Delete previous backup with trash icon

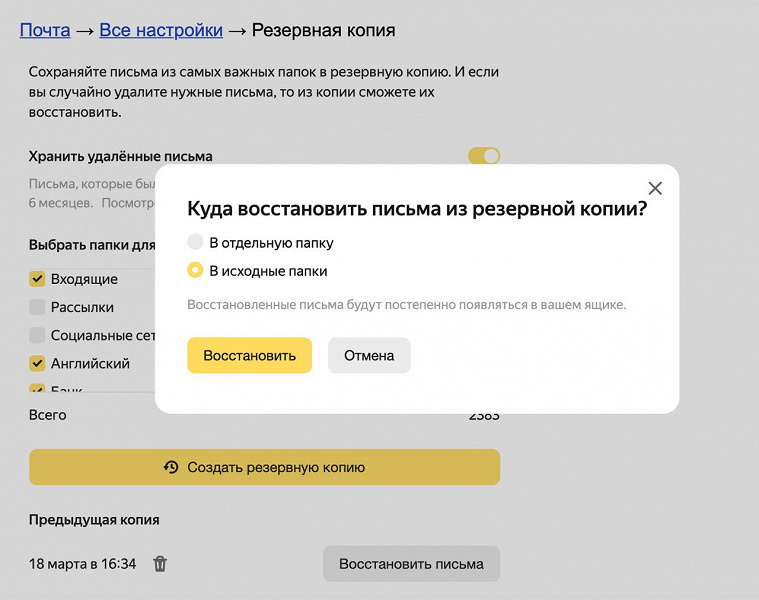point(160,564)
